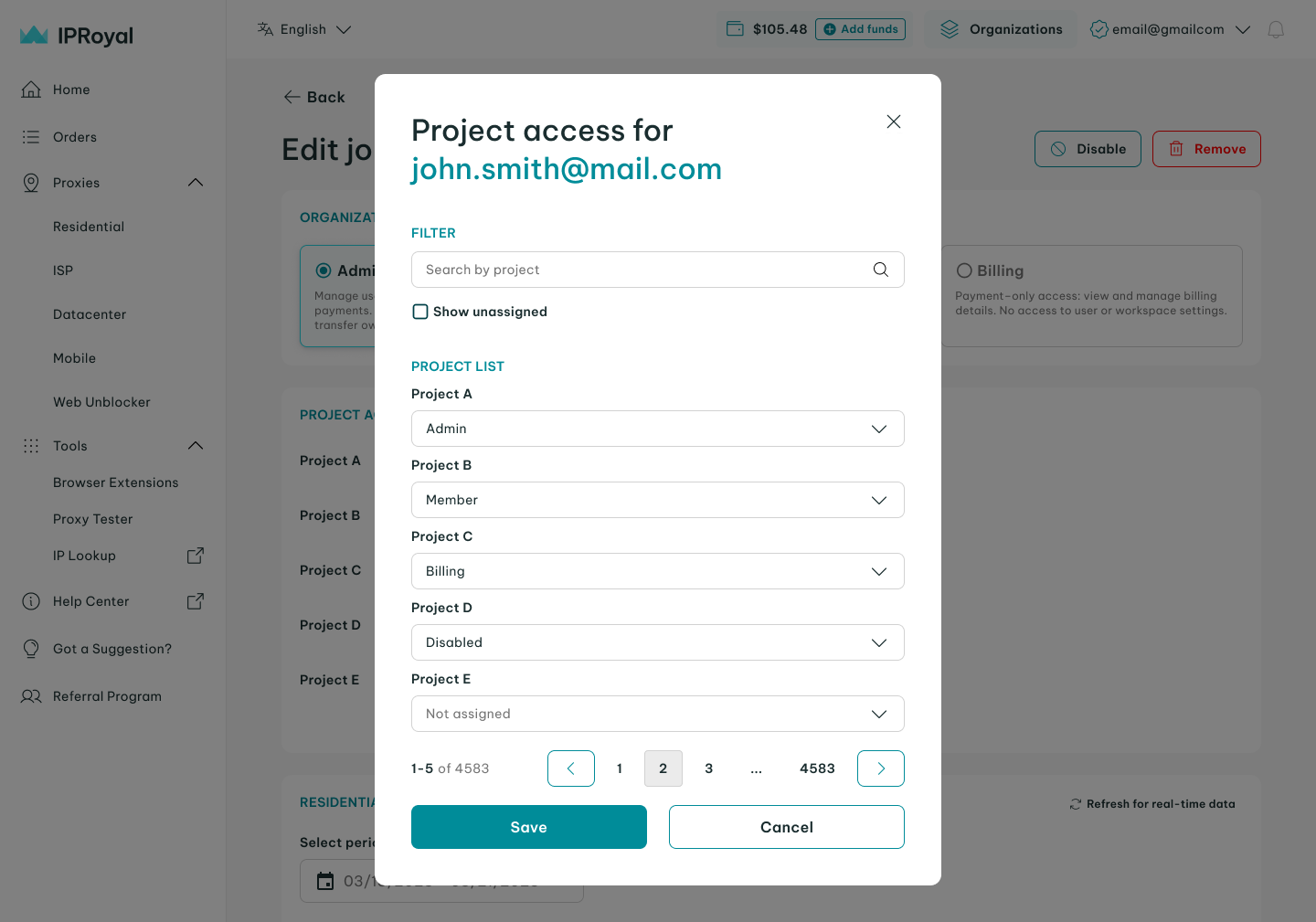This screenshot has width=1316, height=922.
Task: Go to previous page of projects
Action: pyautogui.click(x=571, y=768)
